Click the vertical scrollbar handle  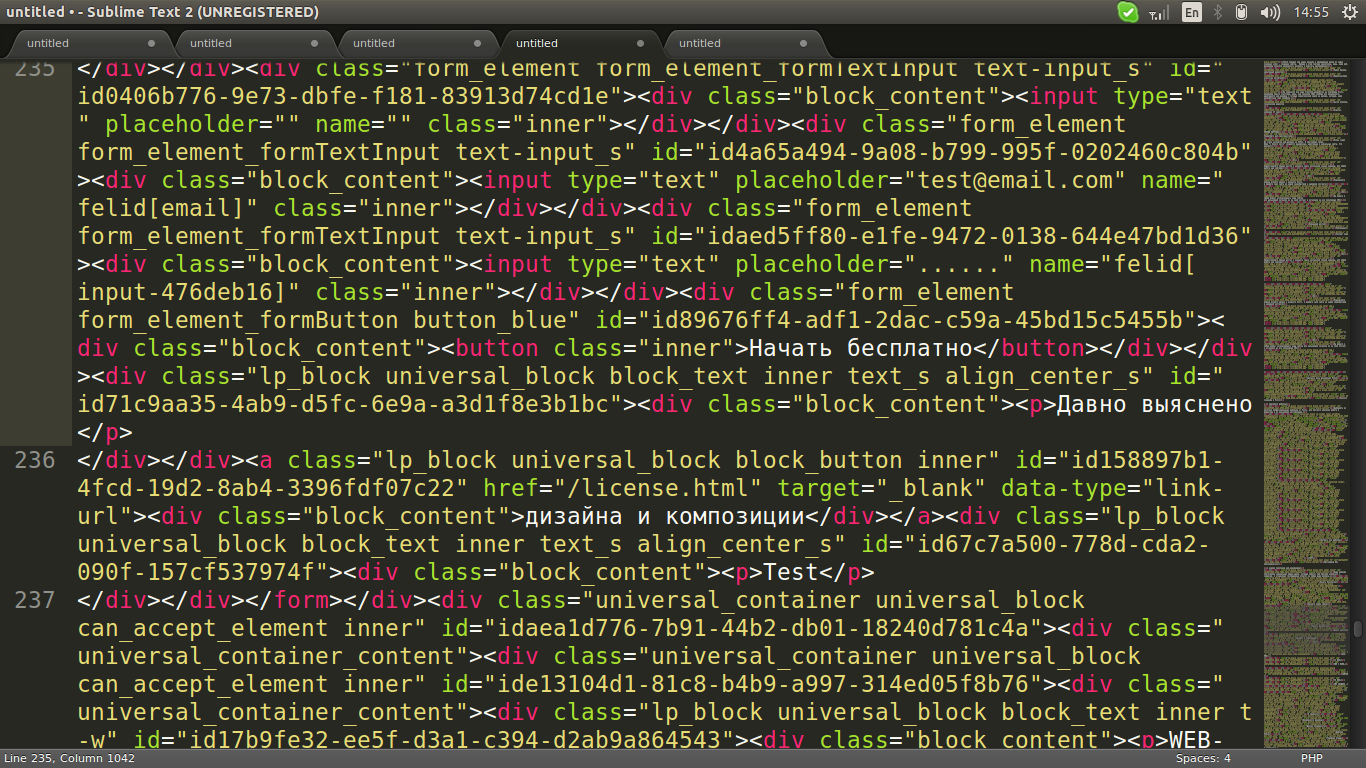coord(1358,629)
